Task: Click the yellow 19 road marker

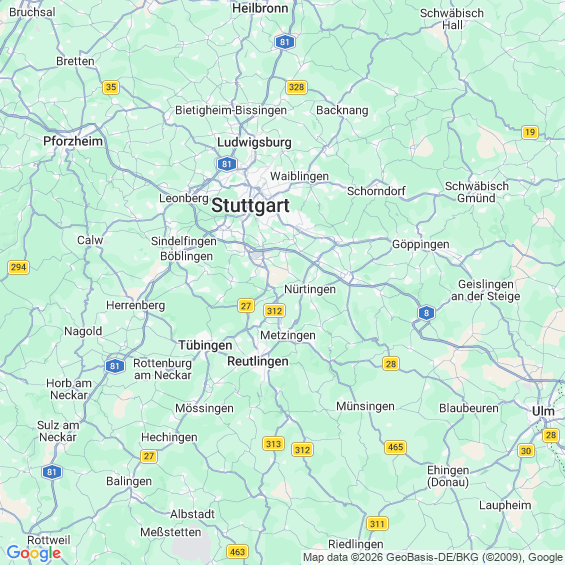Action: (x=530, y=132)
